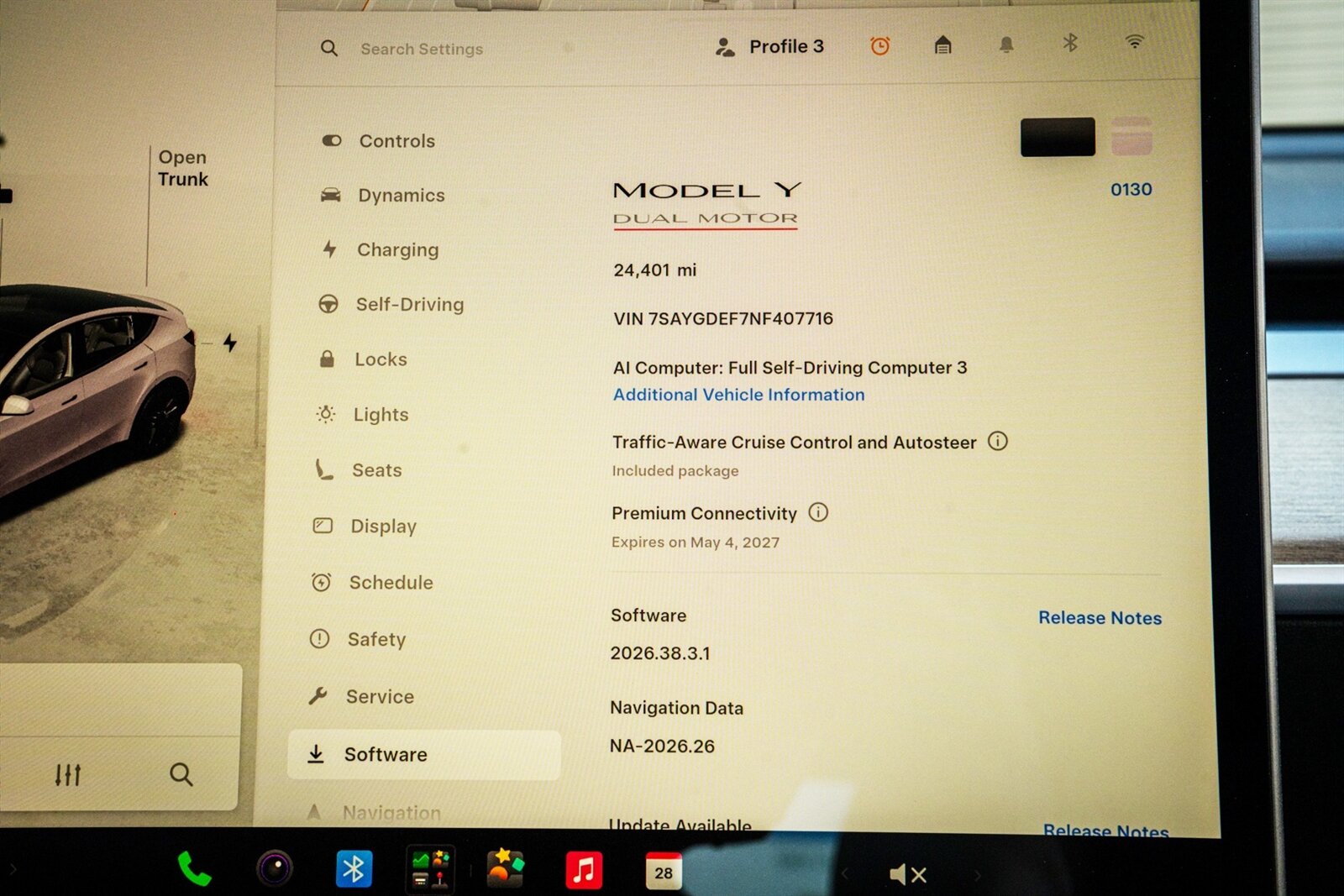Click the VIN 7SAYGDEF7NF407716 text
1344x896 pixels.
(x=723, y=319)
